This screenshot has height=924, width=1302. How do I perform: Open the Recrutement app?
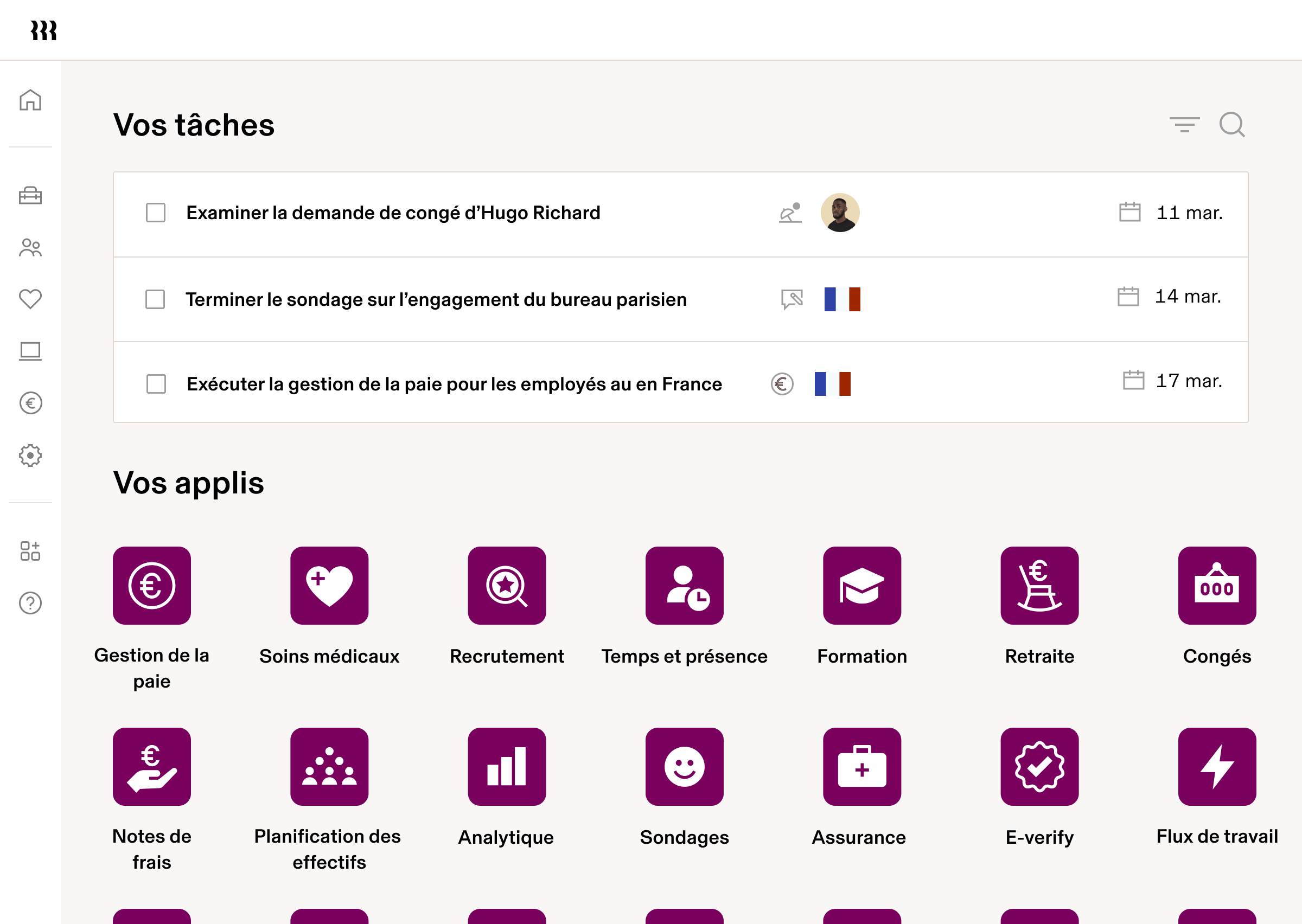pos(506,586)
